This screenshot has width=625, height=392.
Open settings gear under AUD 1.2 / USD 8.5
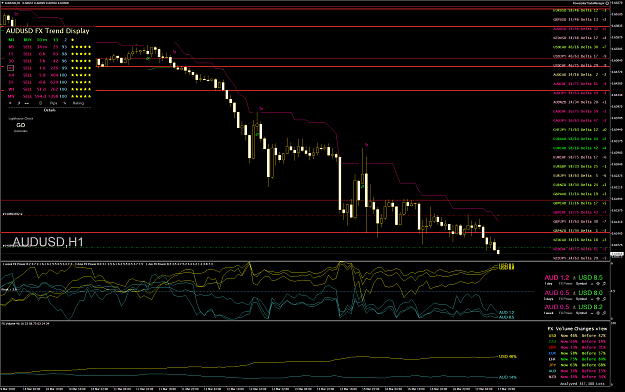tap(598, 284)
